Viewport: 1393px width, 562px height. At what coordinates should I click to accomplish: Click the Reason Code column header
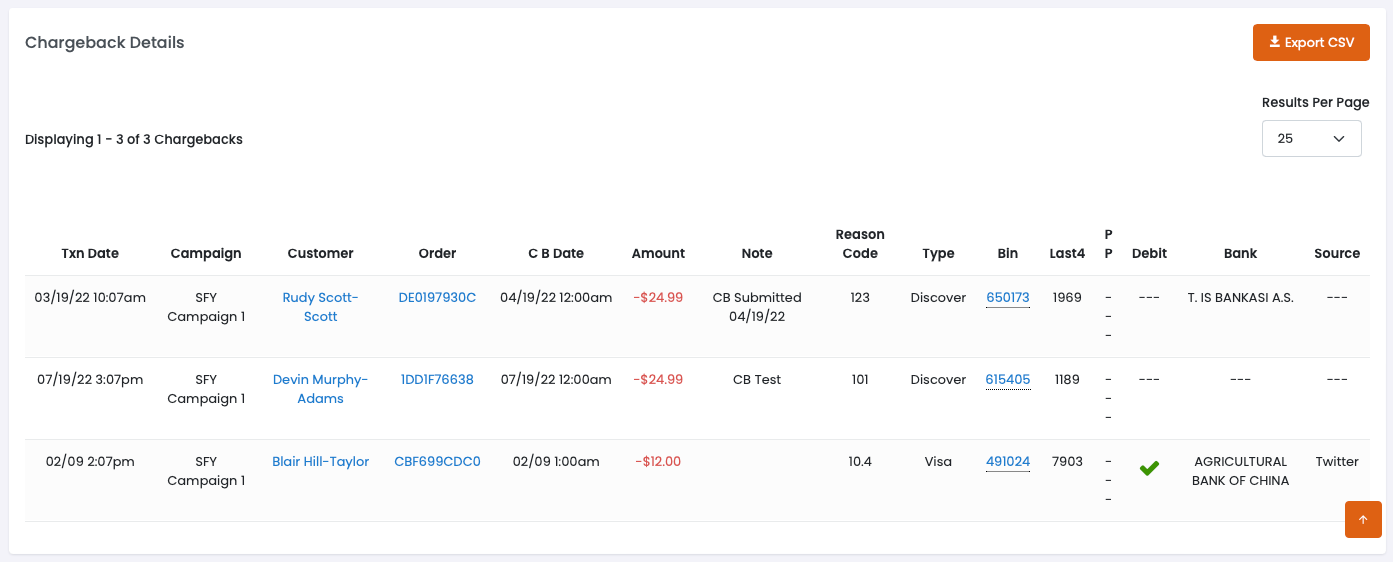860,244
